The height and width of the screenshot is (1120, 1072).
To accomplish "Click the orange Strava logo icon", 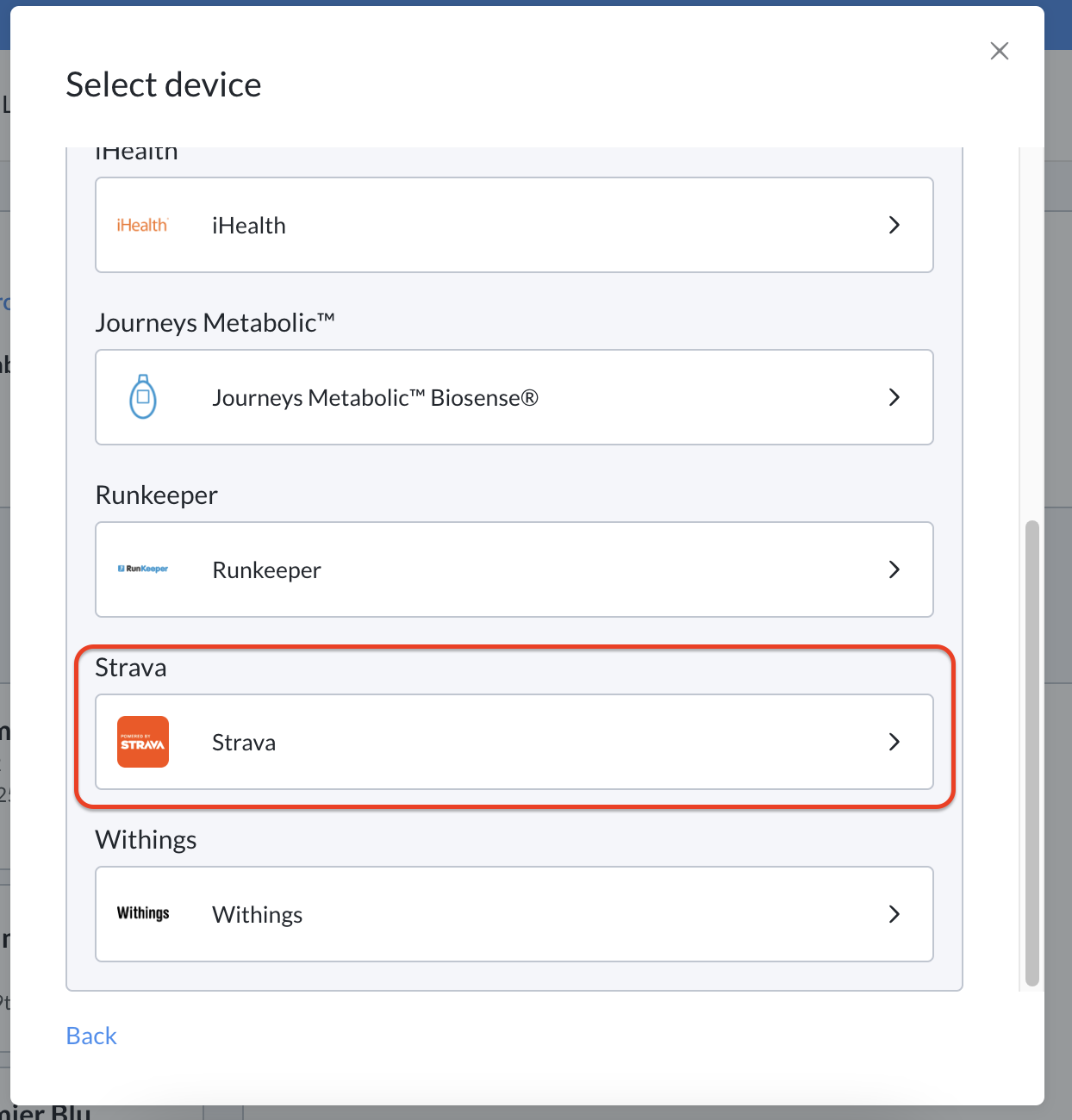I will pos(143,742).
